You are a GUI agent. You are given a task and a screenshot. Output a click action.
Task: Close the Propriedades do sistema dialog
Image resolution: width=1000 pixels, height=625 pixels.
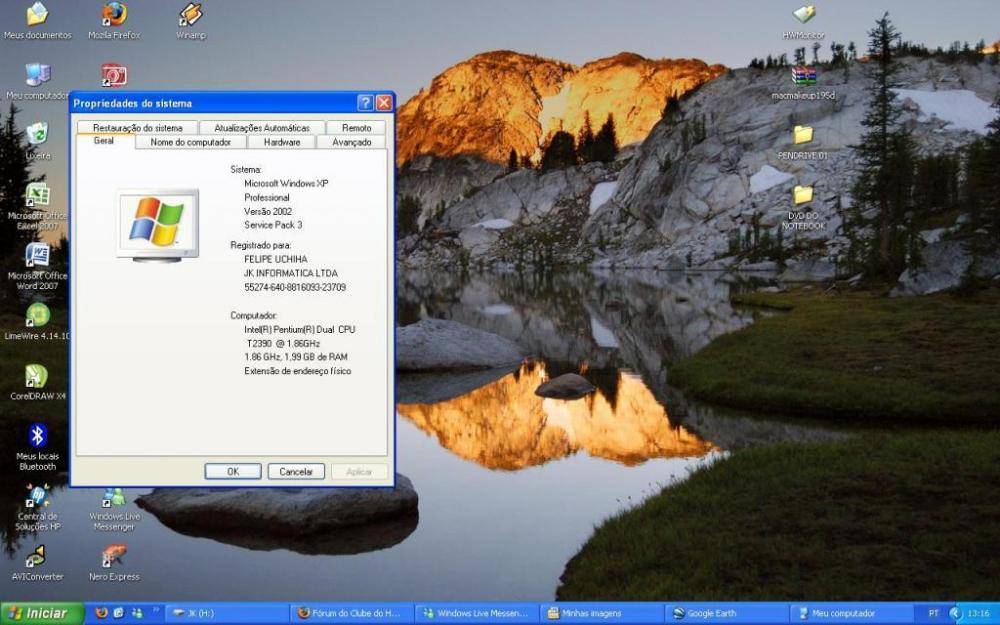tap(384, 103)
